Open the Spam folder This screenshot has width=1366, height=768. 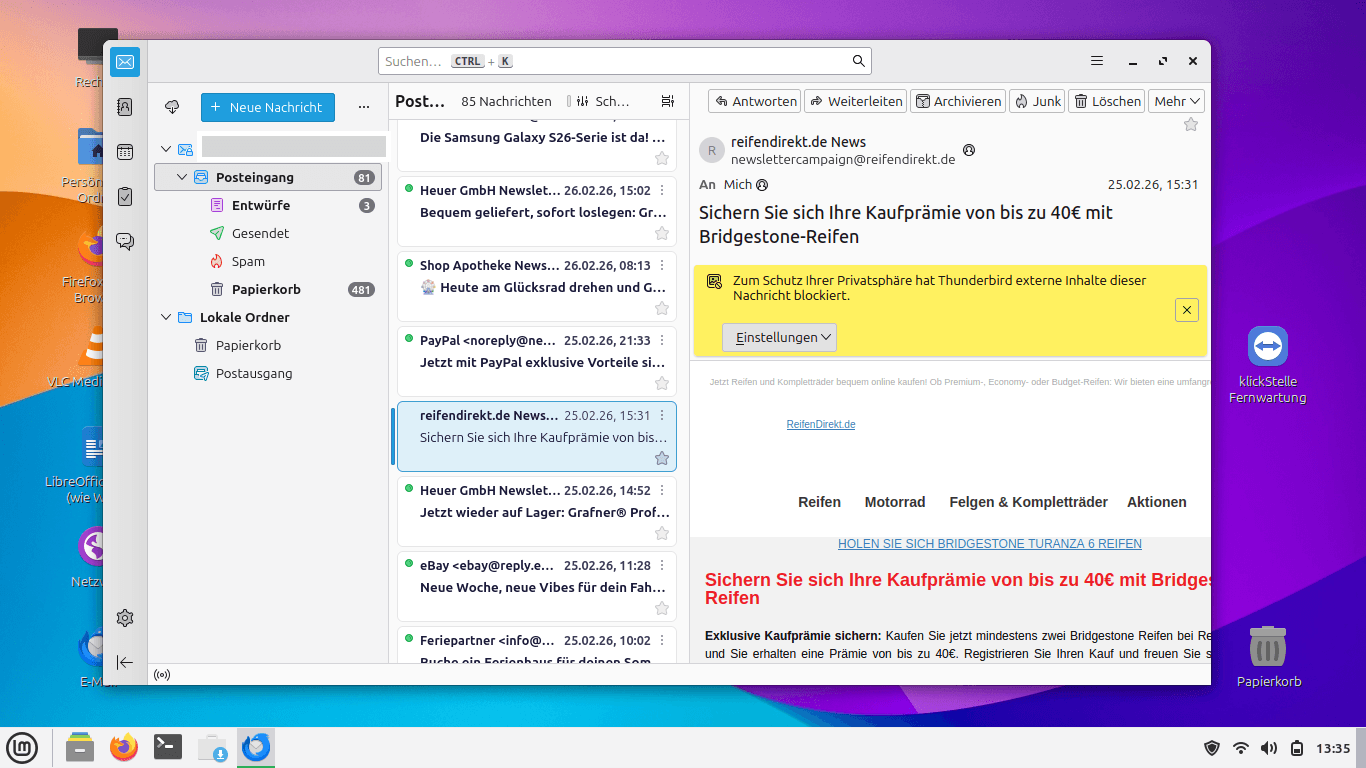click(248, 261)
